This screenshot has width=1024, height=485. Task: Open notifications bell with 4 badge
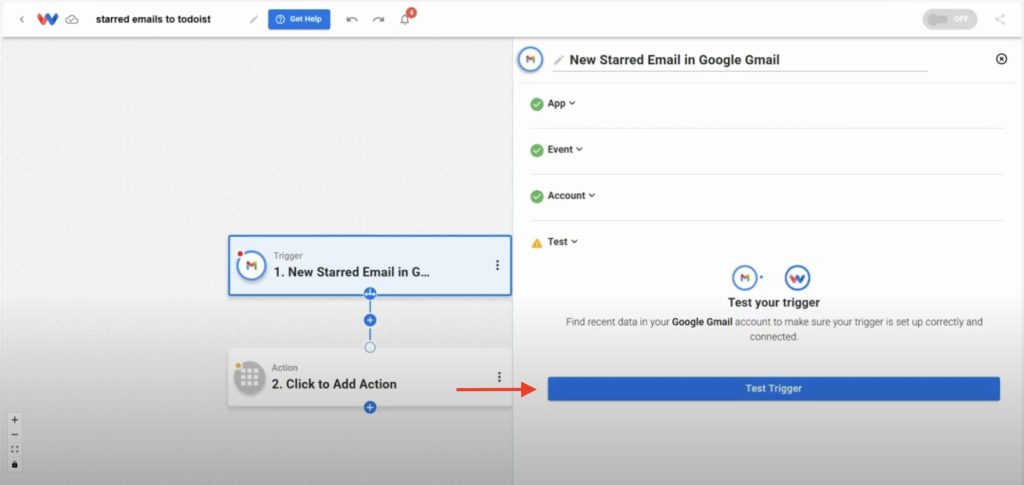[406, 18]
